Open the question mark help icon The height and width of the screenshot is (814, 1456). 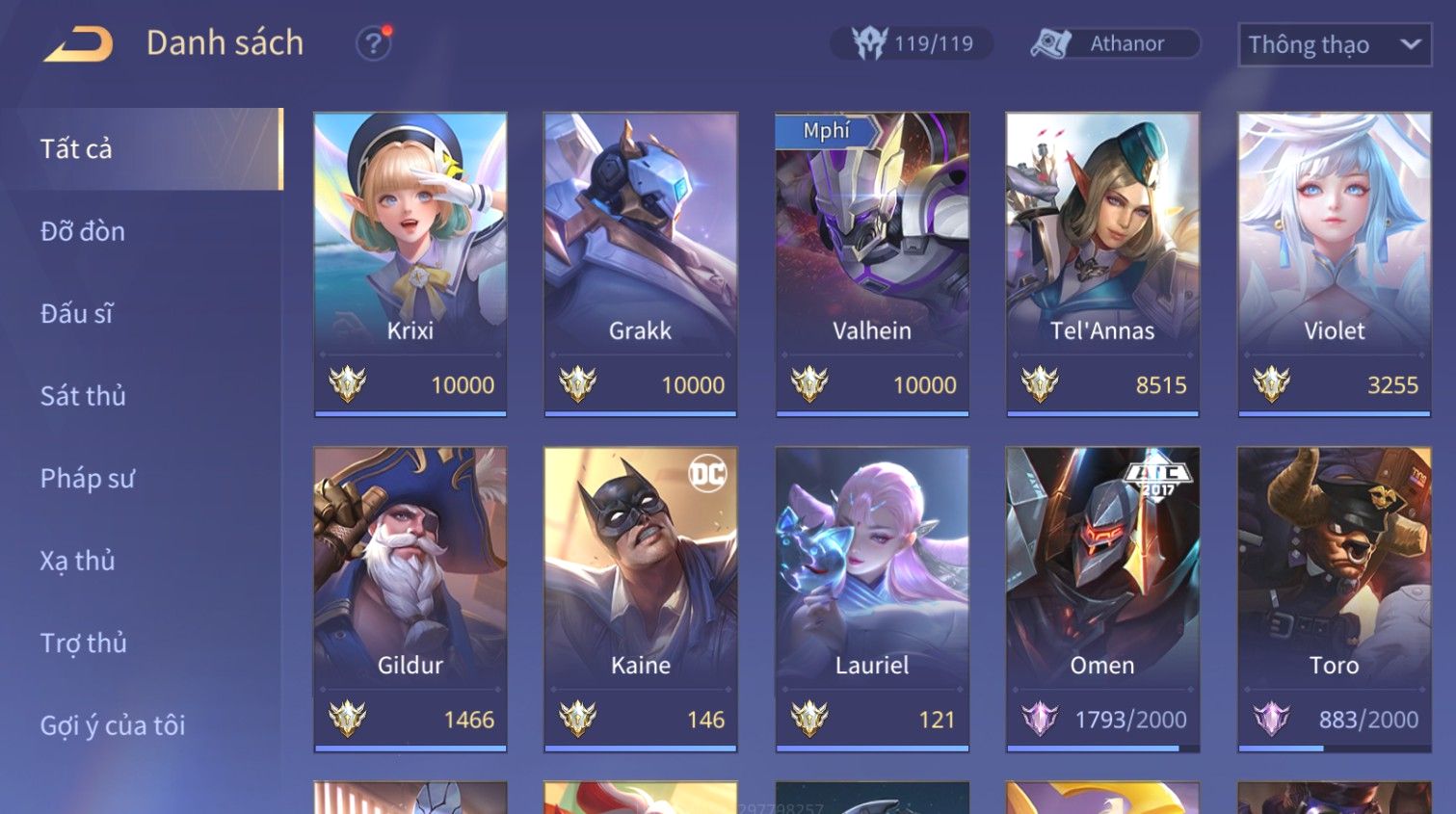[x=373, y=44]
